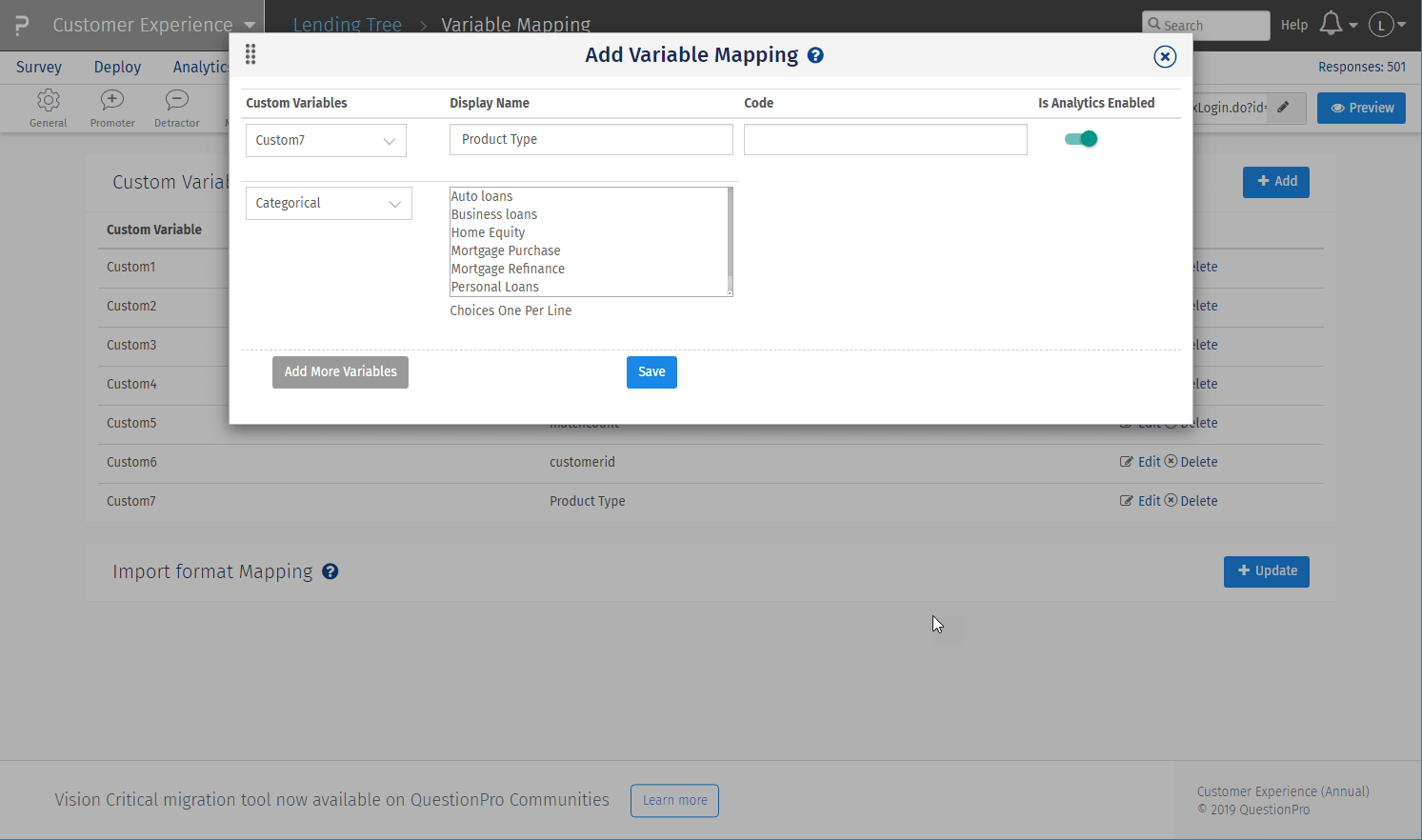Click Add More Variables

click(340, 371)
